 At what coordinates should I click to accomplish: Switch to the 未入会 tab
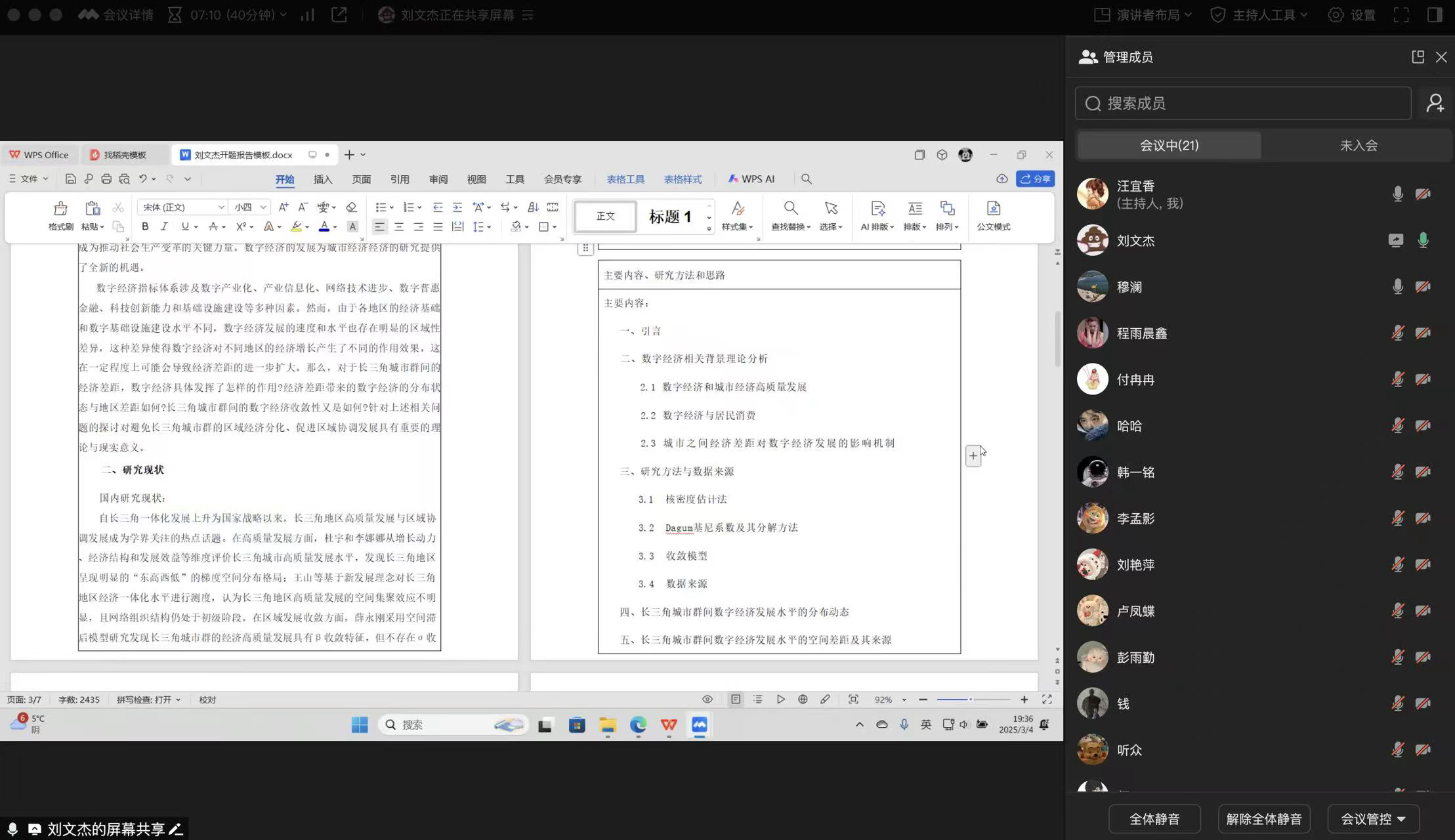pos(1358,145)
